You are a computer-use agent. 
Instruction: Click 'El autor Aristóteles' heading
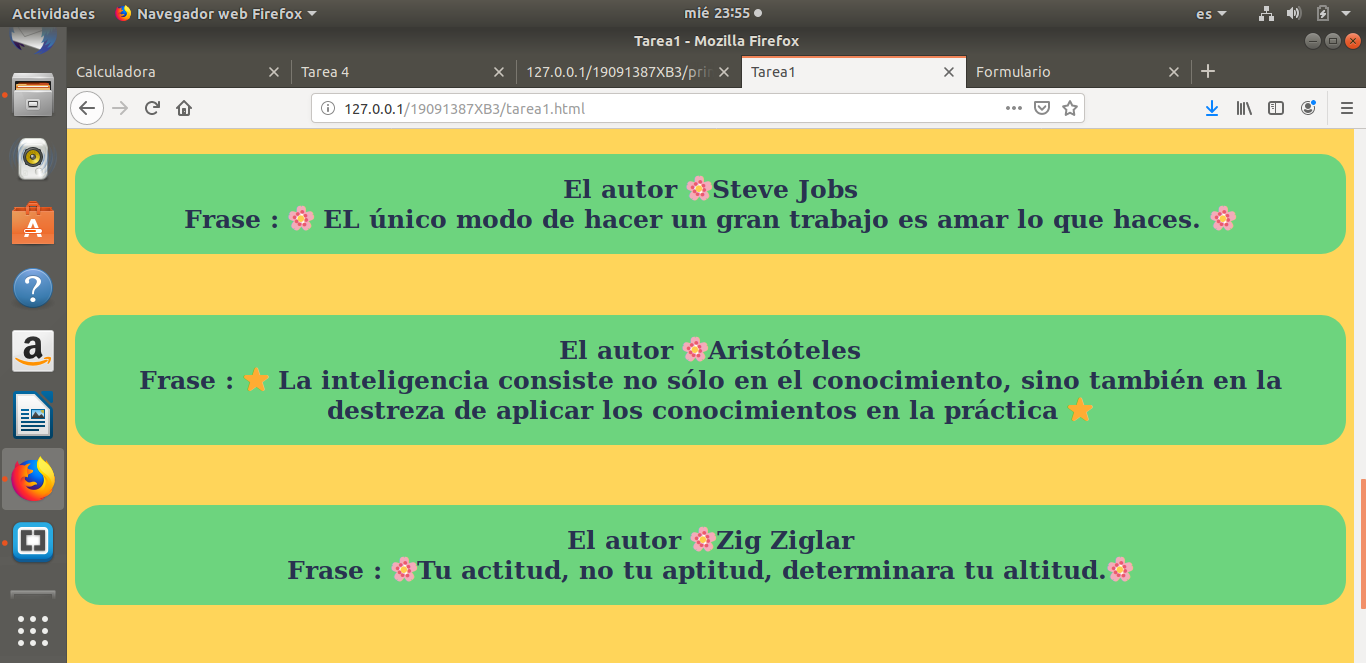pos(711,350)
